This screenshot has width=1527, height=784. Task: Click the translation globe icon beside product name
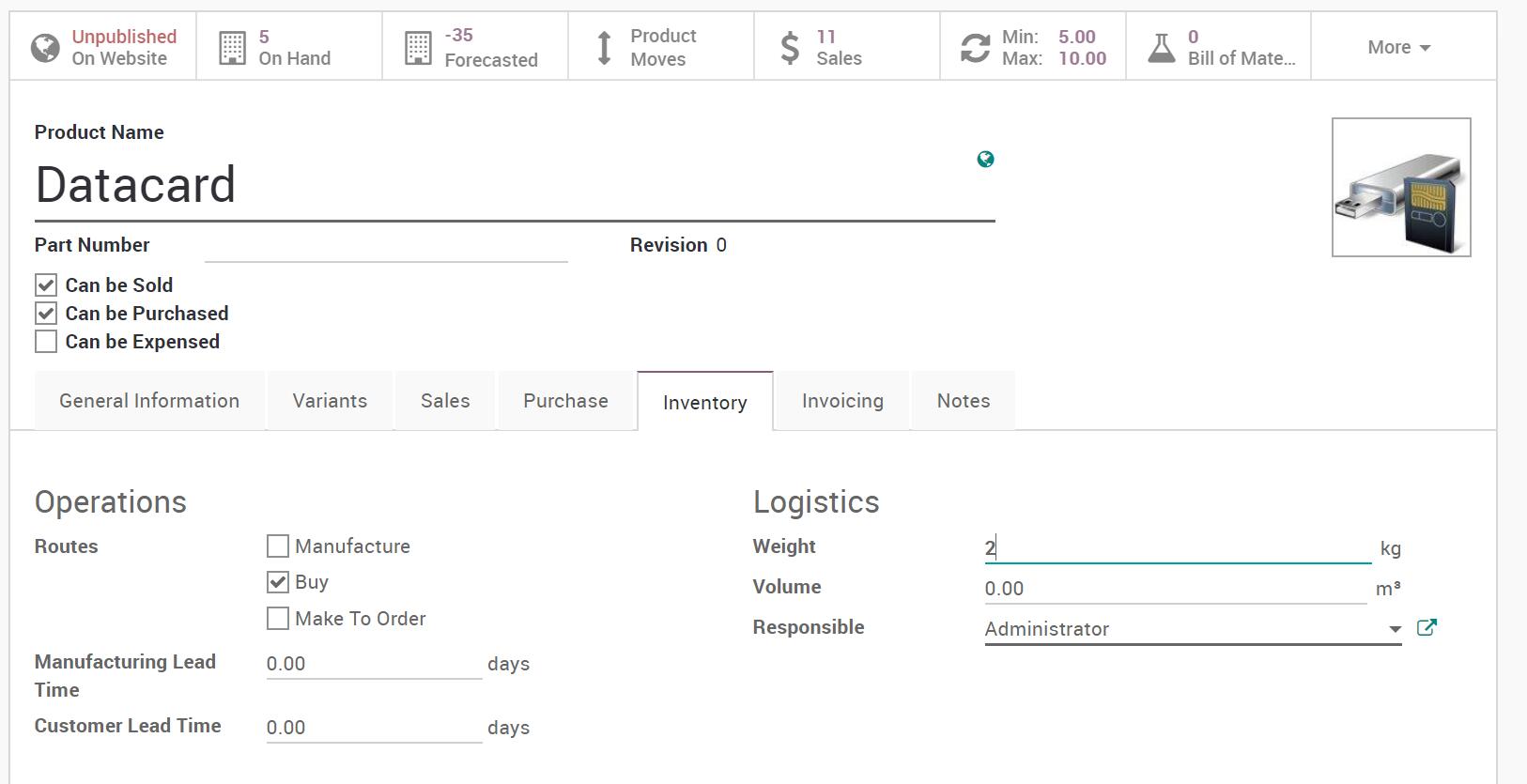[x=985, y=160]
